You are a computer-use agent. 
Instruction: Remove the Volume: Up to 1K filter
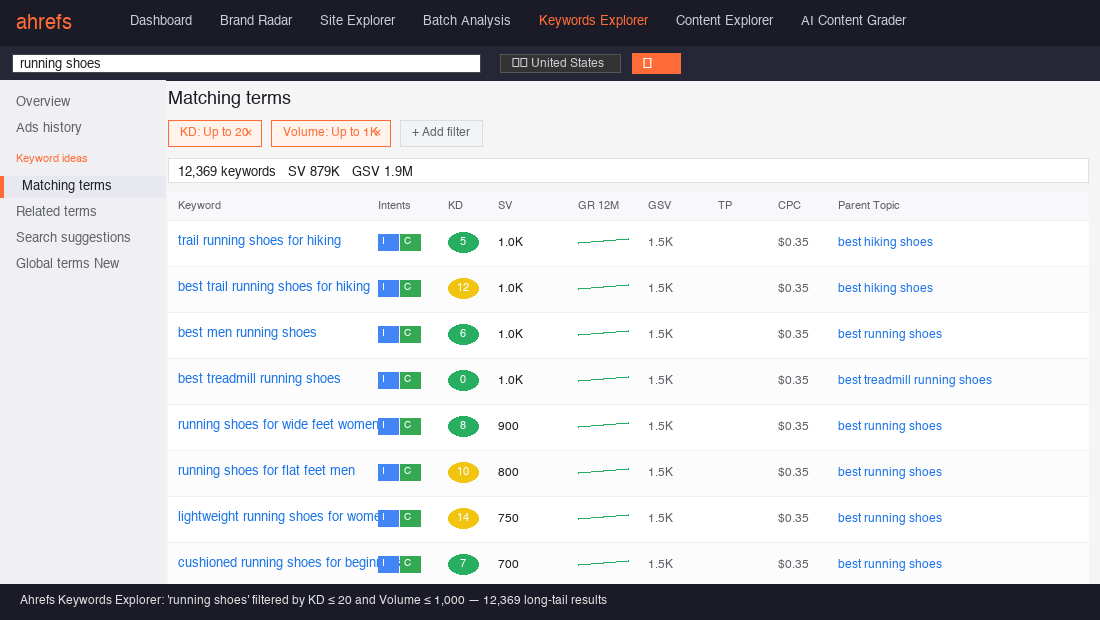377,133
